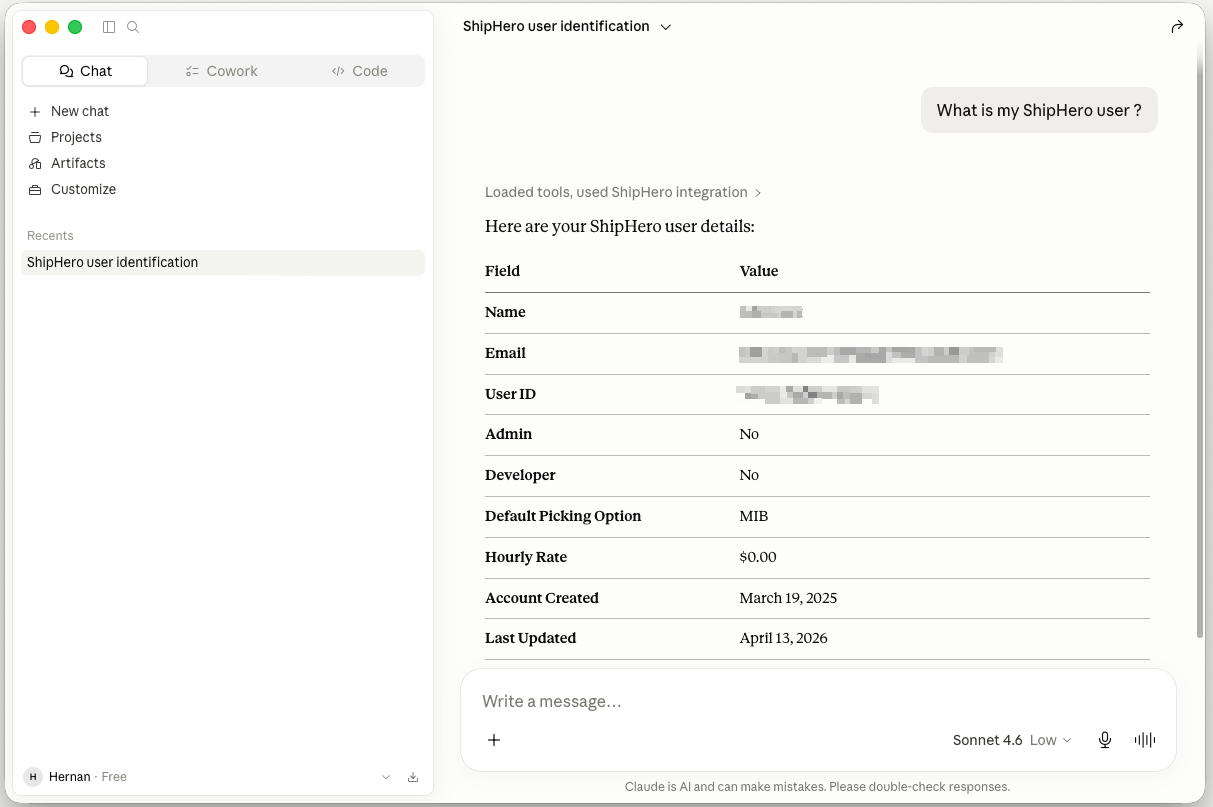Click the Default Picking Option value MIB
Viewport: 1213px width, 807px height.
click(x=754, y=516)
